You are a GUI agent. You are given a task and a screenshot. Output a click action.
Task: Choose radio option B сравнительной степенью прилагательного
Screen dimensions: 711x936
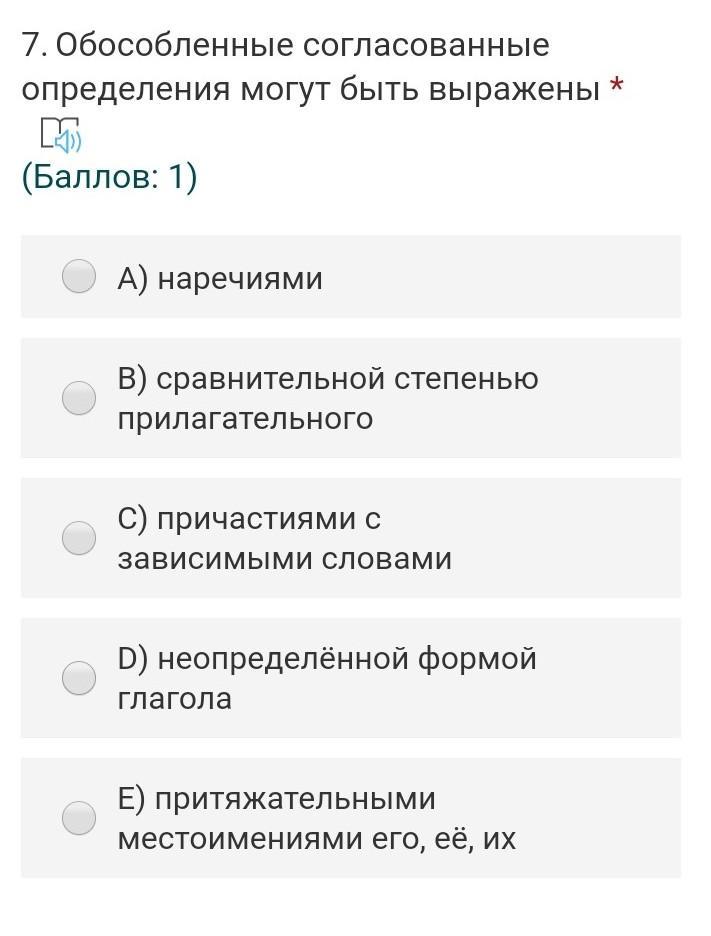click(x=79, y=398)
